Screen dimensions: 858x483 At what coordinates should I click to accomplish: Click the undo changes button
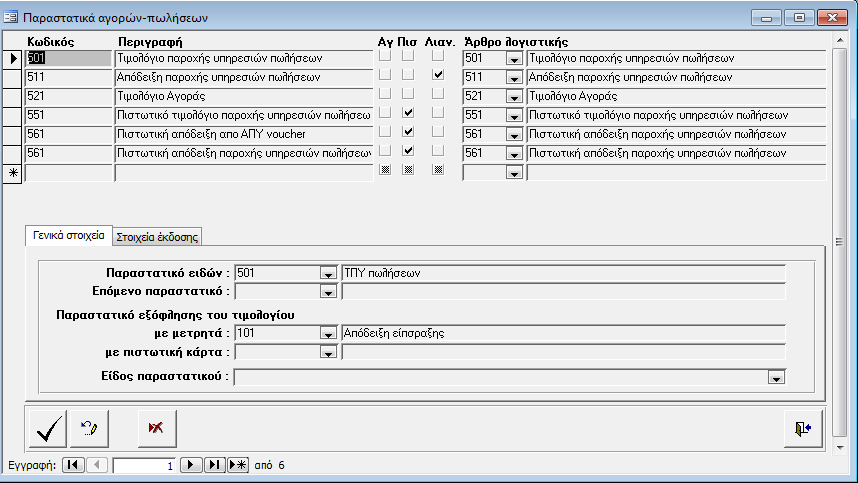[88, 428]
